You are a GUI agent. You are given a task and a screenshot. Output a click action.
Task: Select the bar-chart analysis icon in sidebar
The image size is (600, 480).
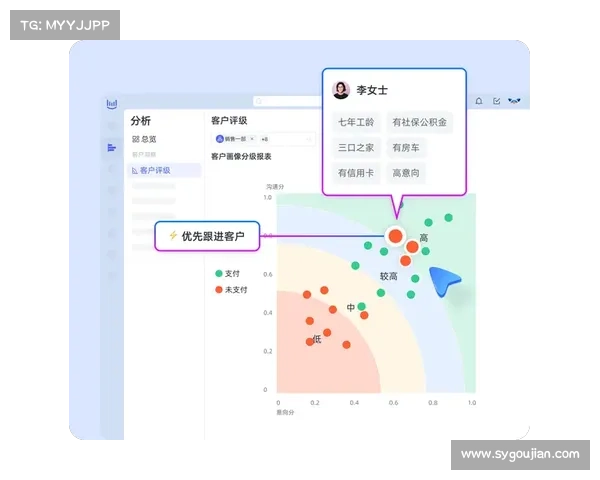111,147
